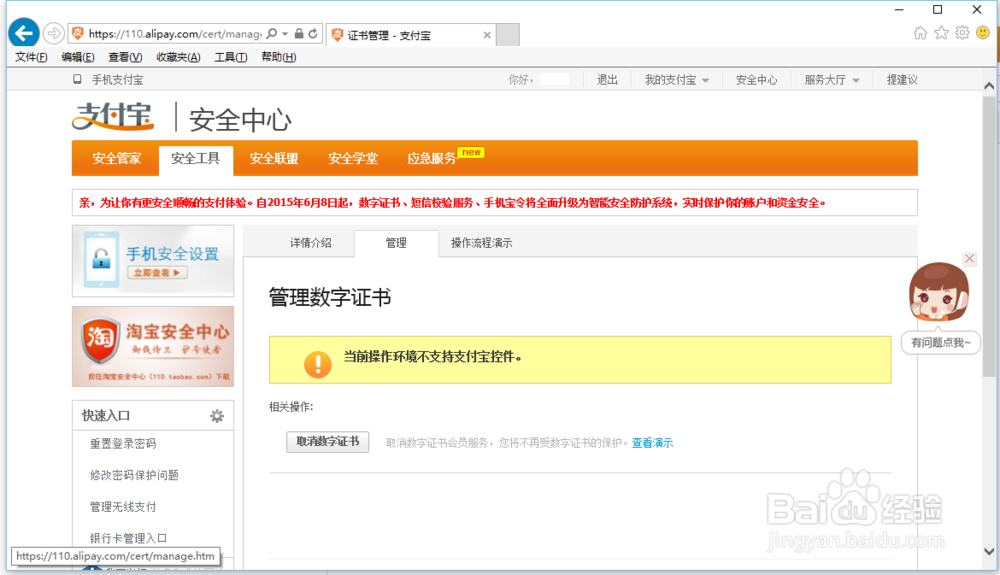Image resolution: width=1000 pixels, height=575 pixels.
Task: Select the 安全联盟 navigation tab
Action: point(274,158)
